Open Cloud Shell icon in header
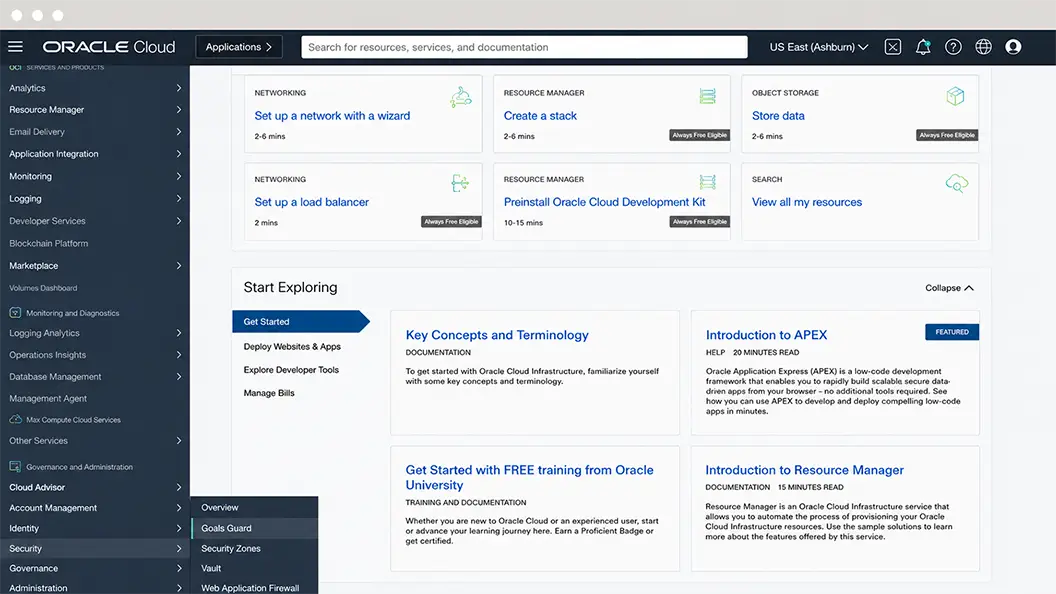Screen dimensions: 1056x594 892,46
